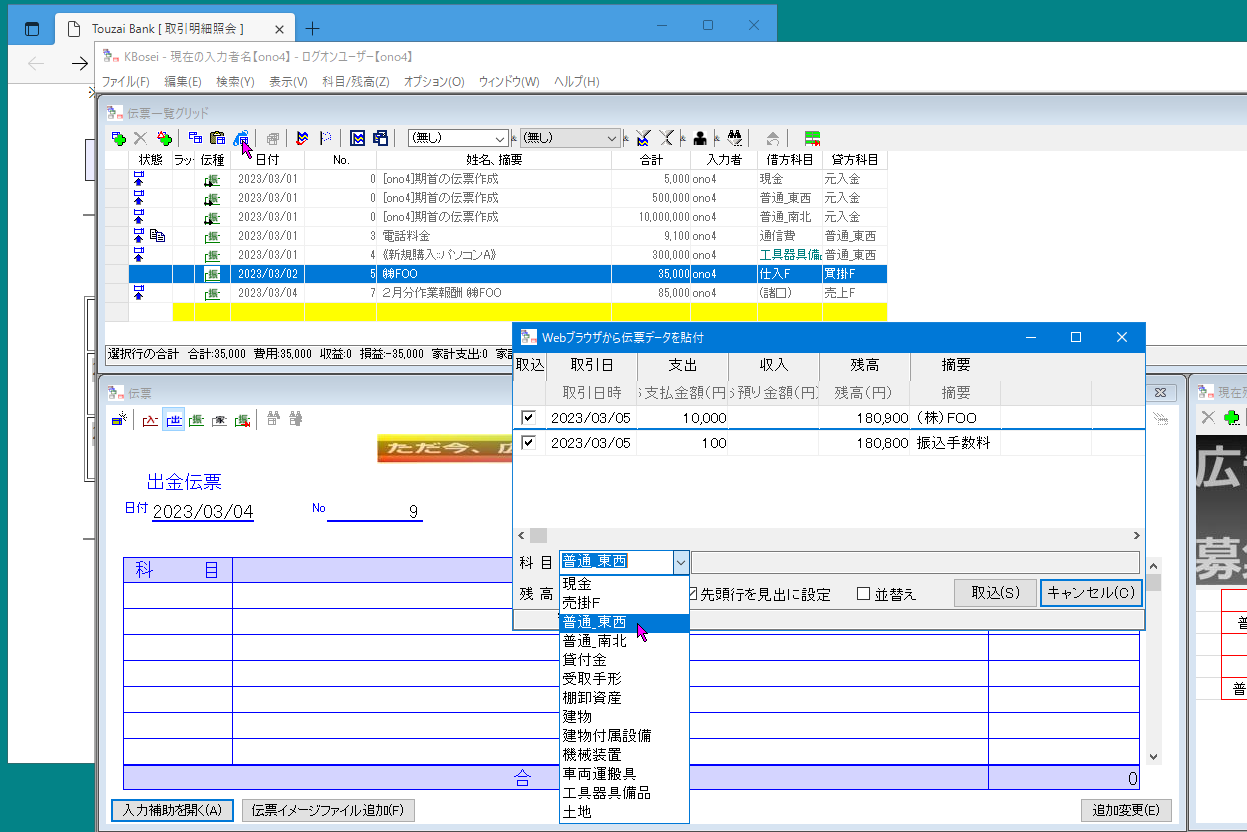Viewport: 1247px width, 832px height.
Task: Click the blue chart icon in grid toolbar
Action: click(358, 138)
